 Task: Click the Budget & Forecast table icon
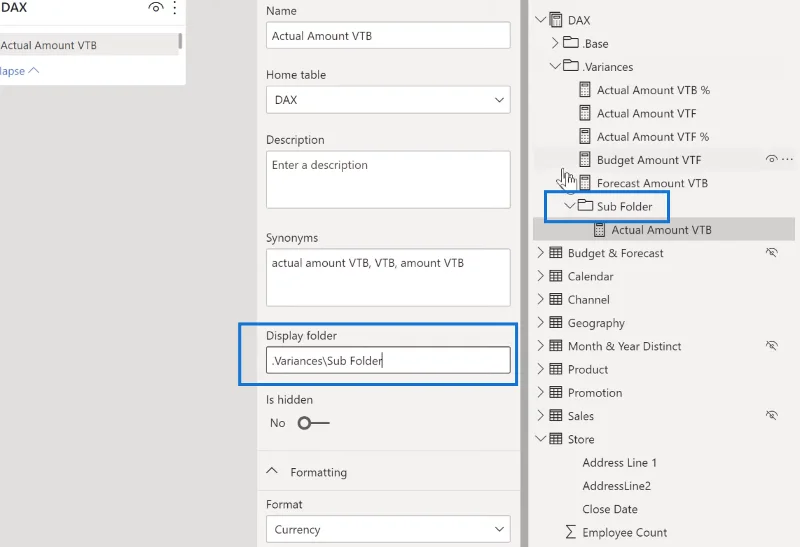(x=556, y=253)
